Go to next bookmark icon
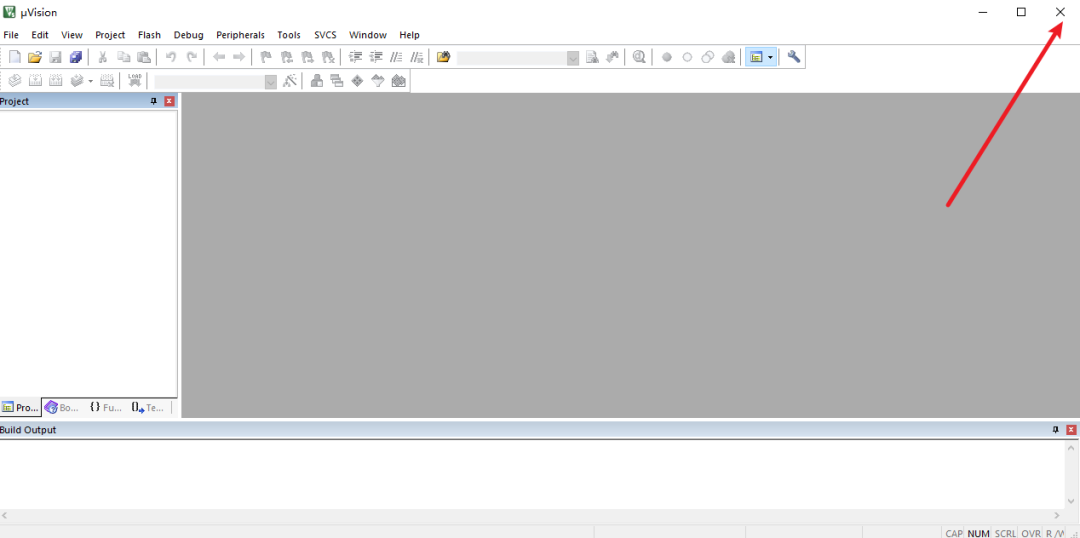 (307, 57)
